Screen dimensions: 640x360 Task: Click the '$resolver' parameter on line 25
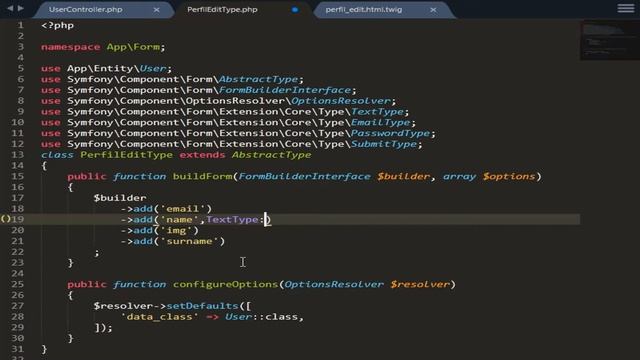click(x=420, y=284)
